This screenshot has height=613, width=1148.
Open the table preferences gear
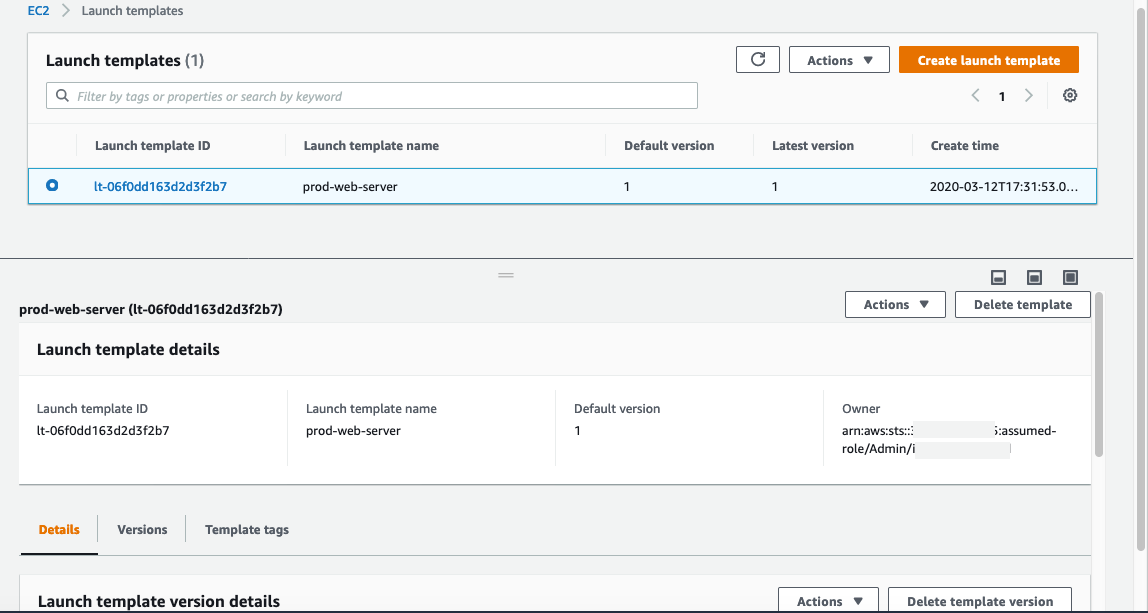[1070, 95]
